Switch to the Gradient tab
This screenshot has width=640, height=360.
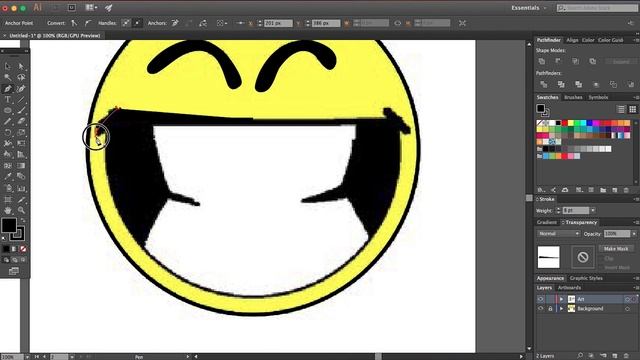tap(547, 222)
